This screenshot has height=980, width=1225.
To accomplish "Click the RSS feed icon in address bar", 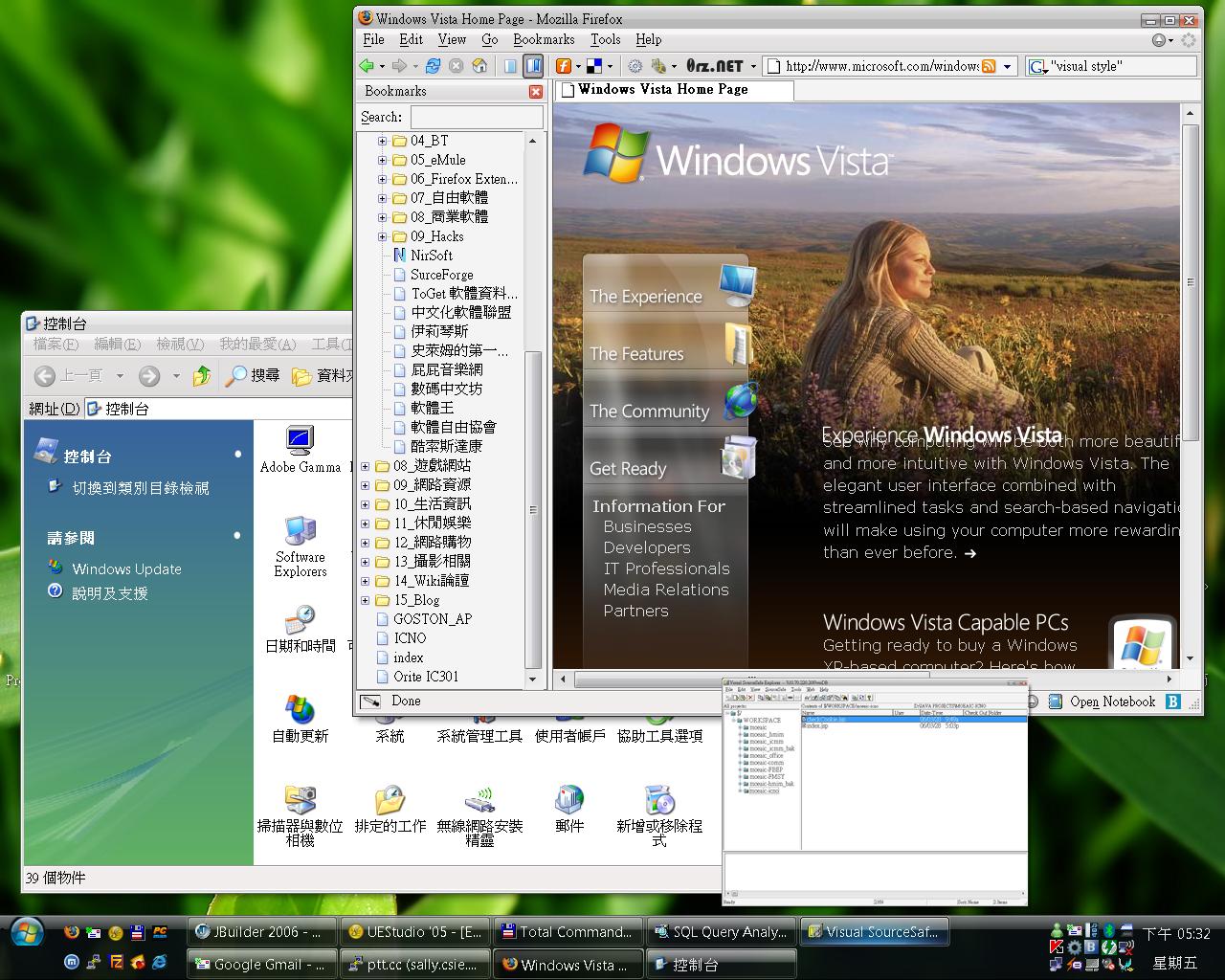I will 989,66.
